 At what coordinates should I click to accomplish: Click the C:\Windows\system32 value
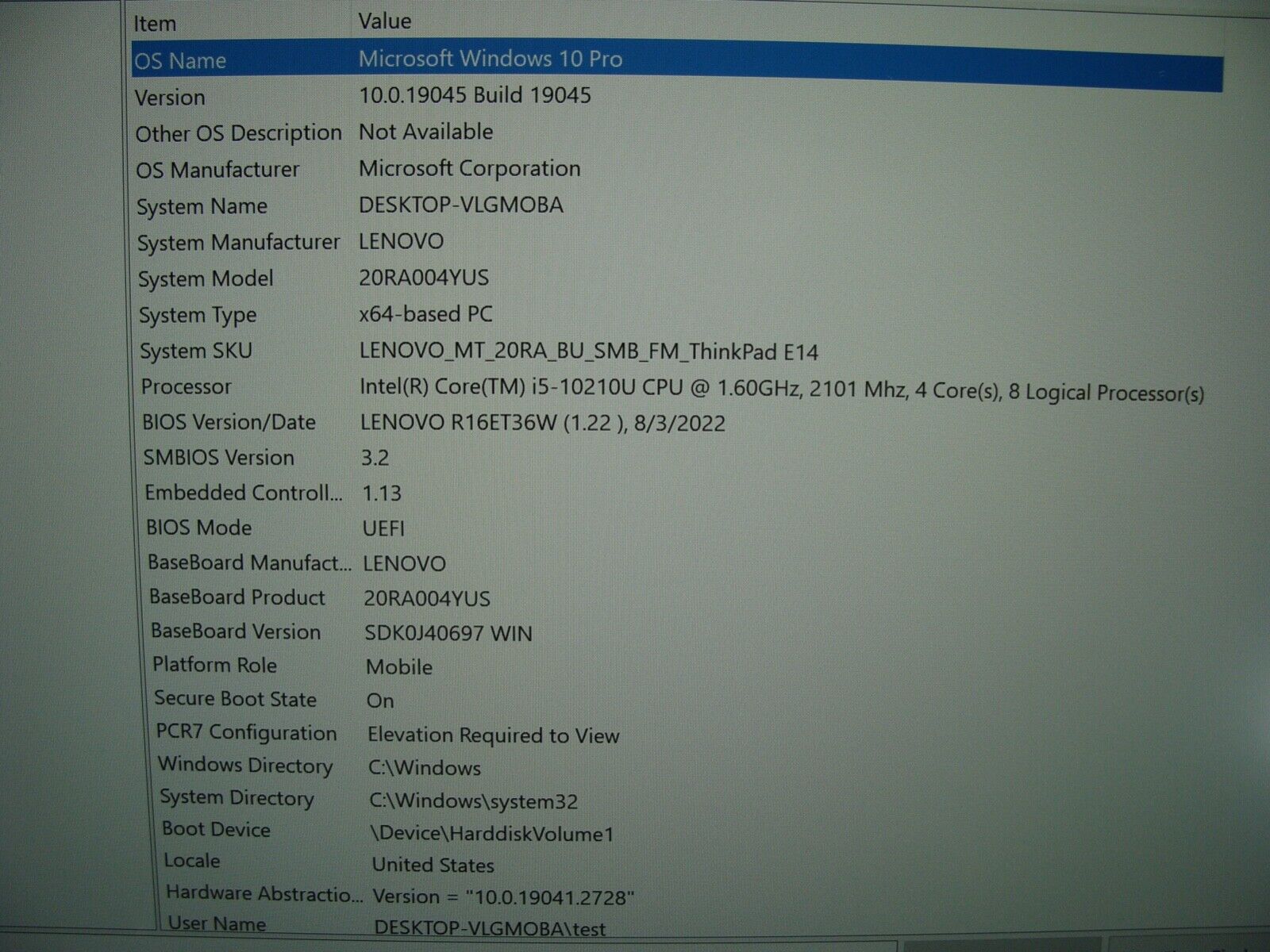coord(473,801)
